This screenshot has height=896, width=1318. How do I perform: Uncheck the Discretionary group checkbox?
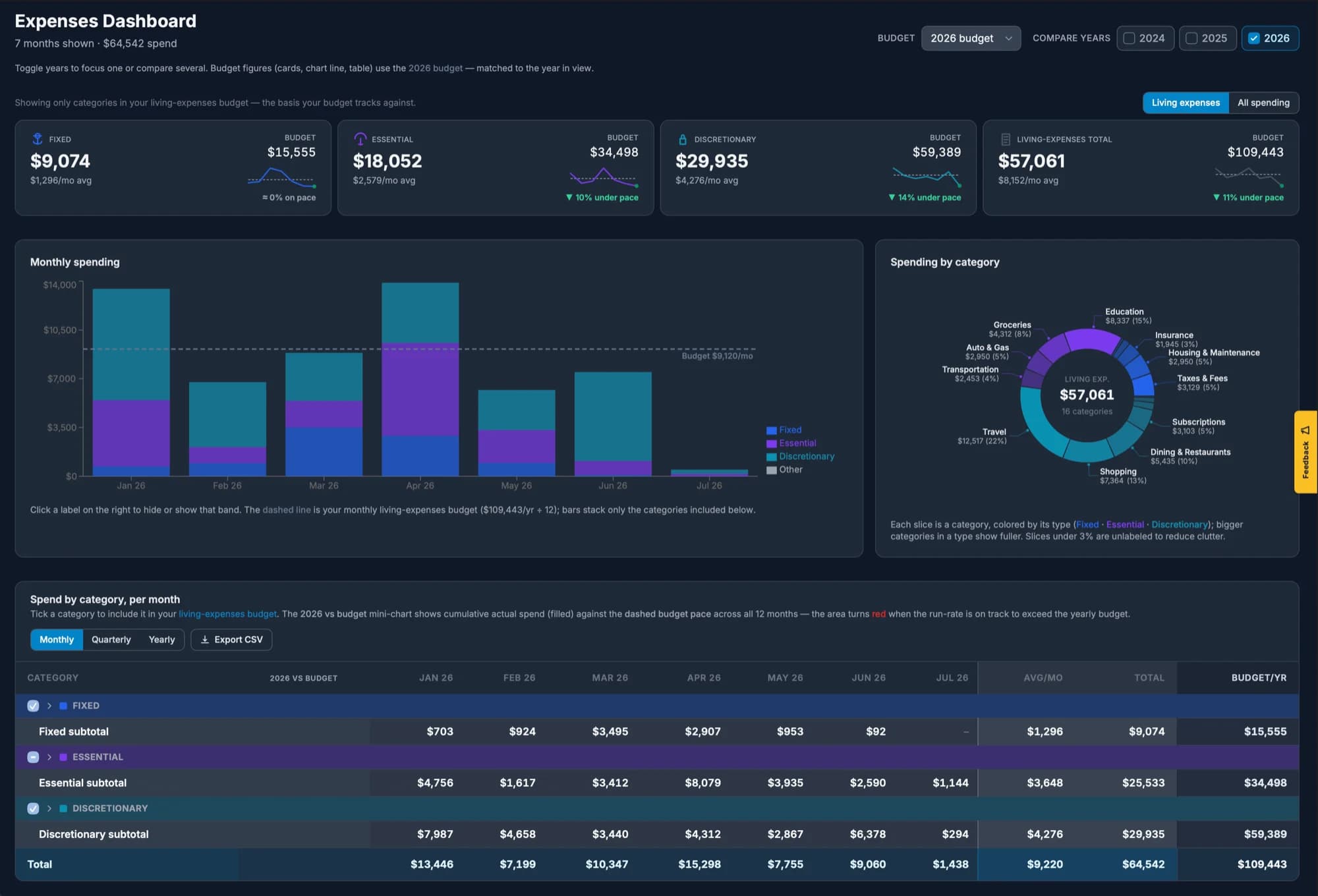click(x=33, y=808)
